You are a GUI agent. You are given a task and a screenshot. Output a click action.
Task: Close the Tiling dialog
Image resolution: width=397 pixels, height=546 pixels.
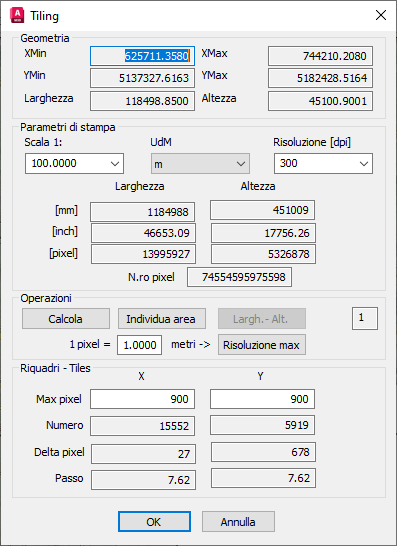pyautogui.click(x=381, y=15)
